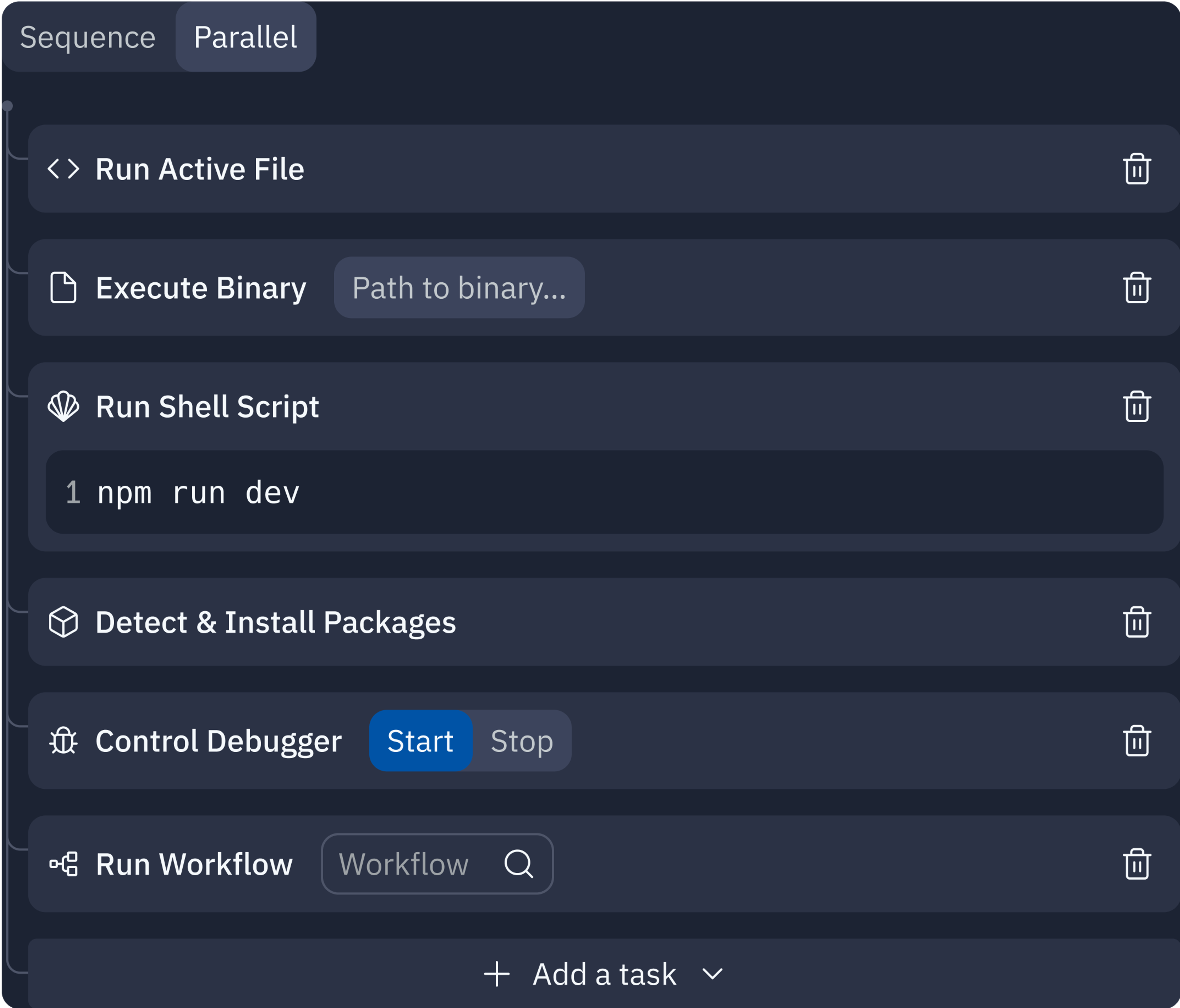The height and width of the screenshot is (1008, 1180).
Task: Delete the Run Active File task
Action: (1137, 169)
